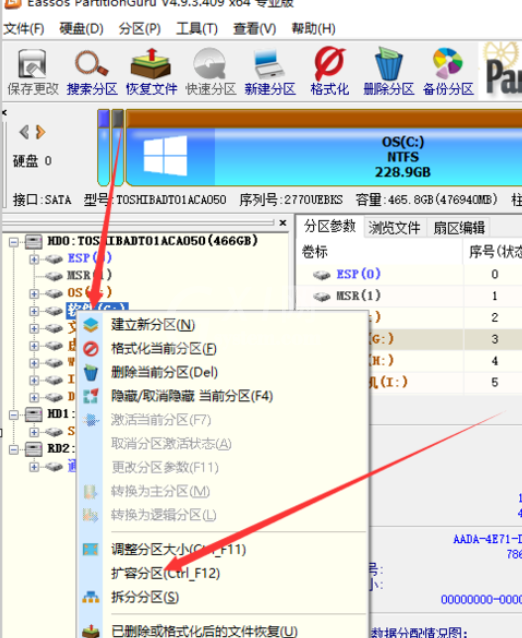Open the 查看(V) menu

point(255,29)
